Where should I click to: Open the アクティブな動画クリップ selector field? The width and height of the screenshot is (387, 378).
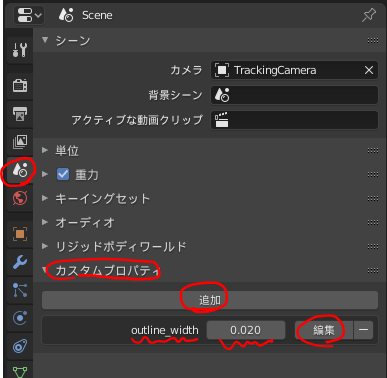click(294, 120)
